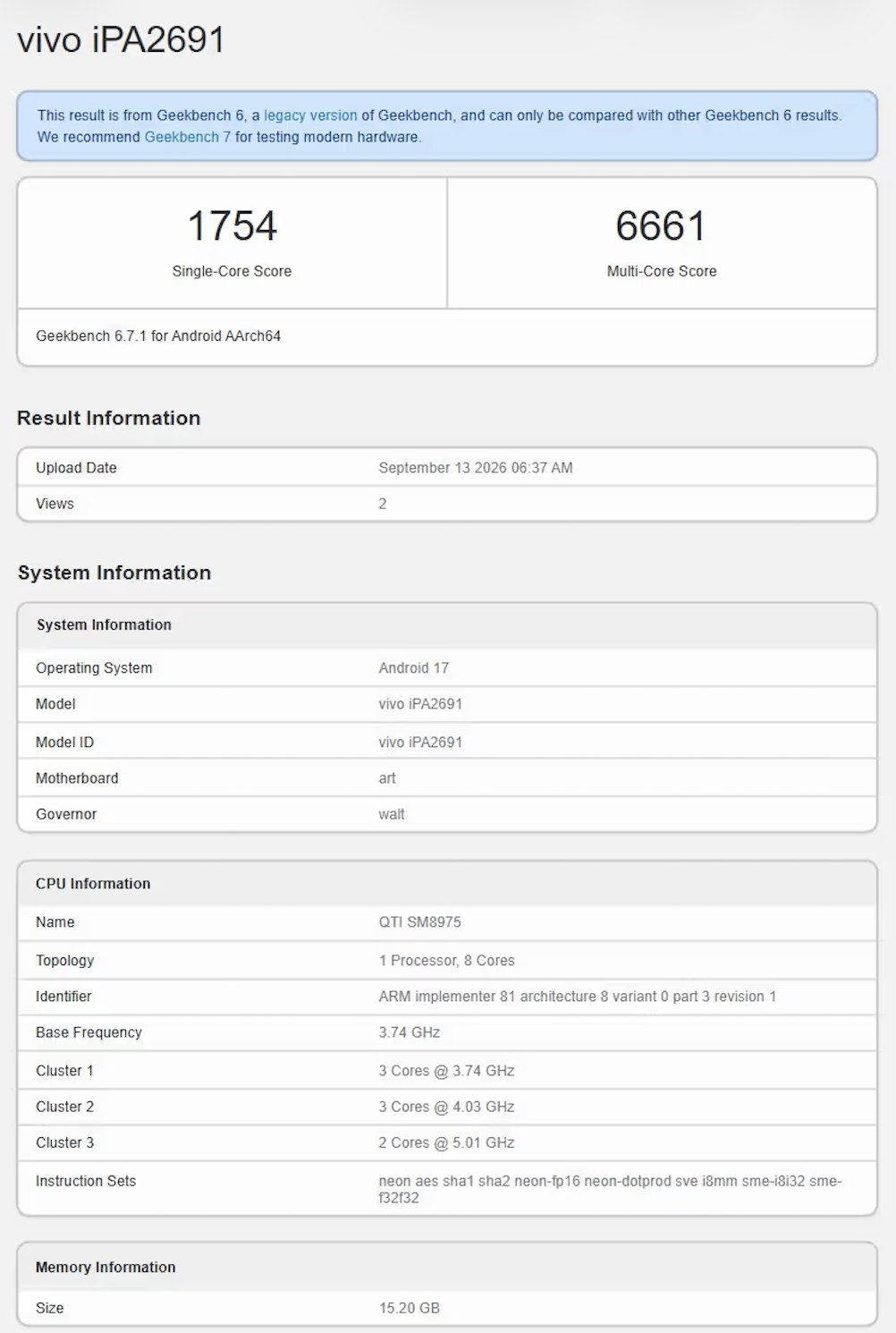This screenshot has height=1333, width=896.
Task: Click the CPU Information table header
Action: pyautogui.click(x=93, y=884)
